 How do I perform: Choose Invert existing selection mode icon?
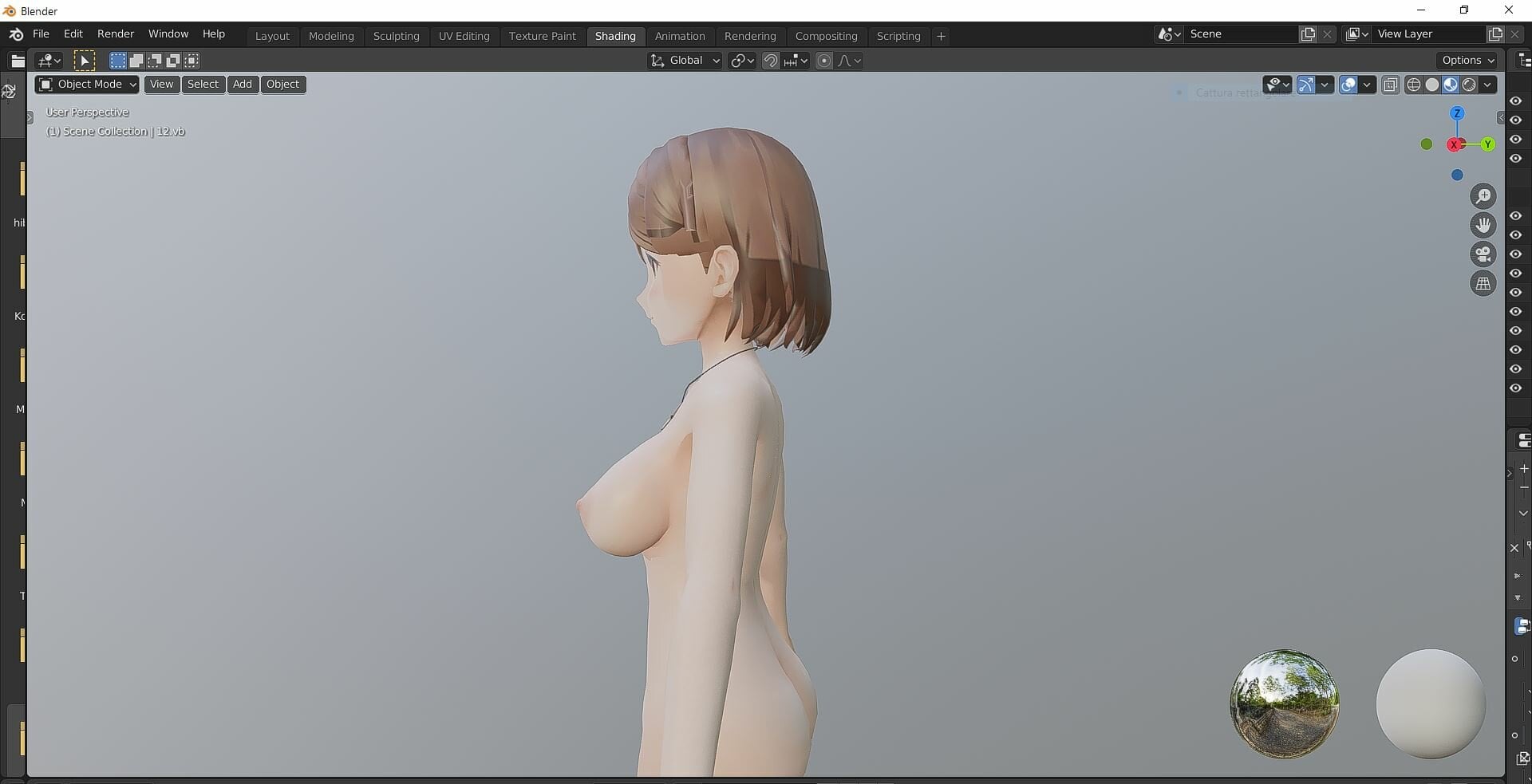point(173,61)
